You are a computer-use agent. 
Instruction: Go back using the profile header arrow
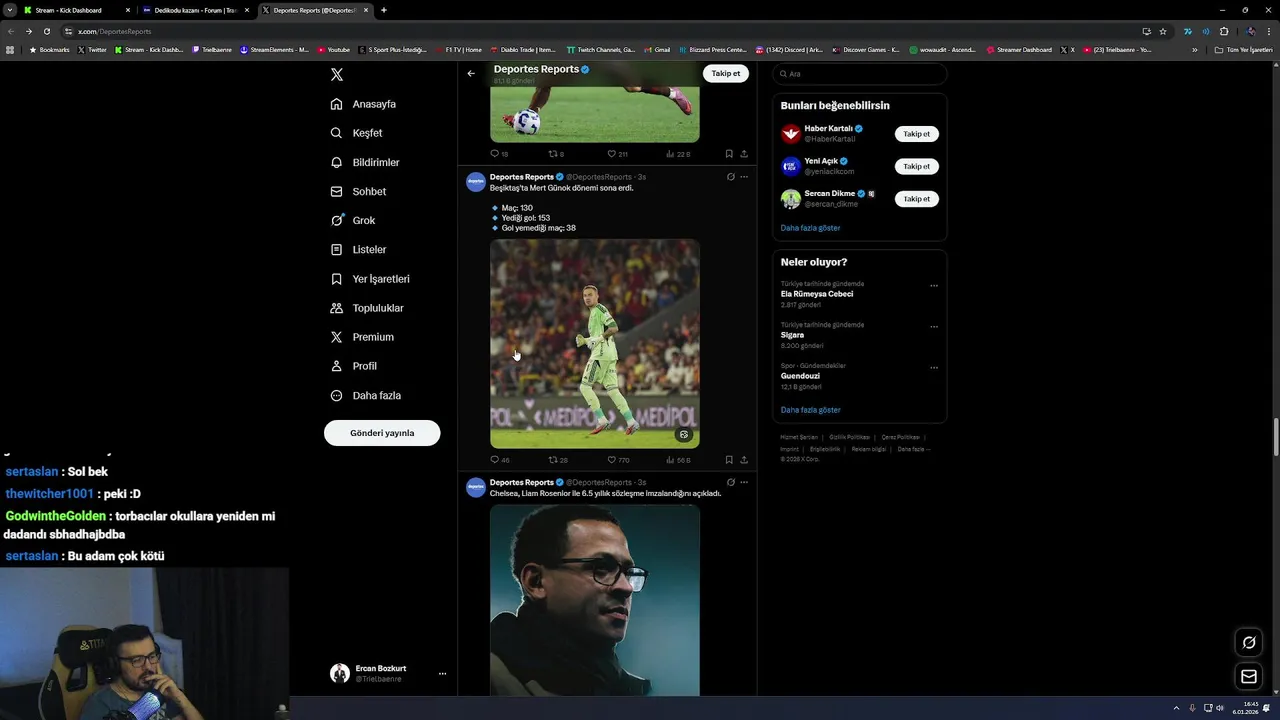471,73
